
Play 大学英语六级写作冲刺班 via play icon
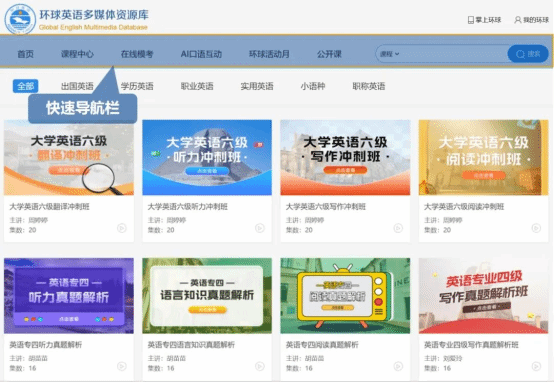[x=398, y=228]
